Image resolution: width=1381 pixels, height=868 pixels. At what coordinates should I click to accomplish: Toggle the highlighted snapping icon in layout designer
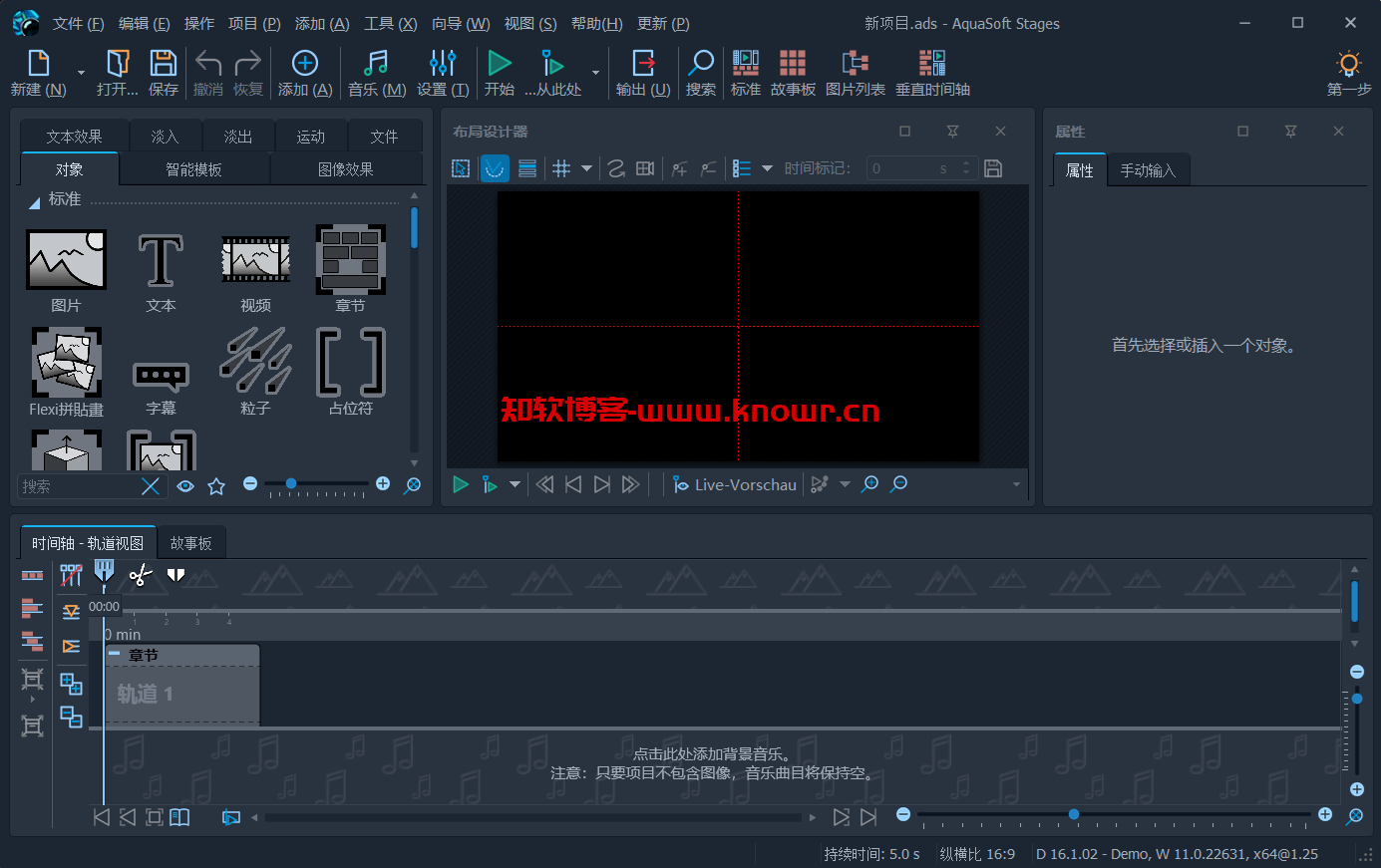point(495,168)
